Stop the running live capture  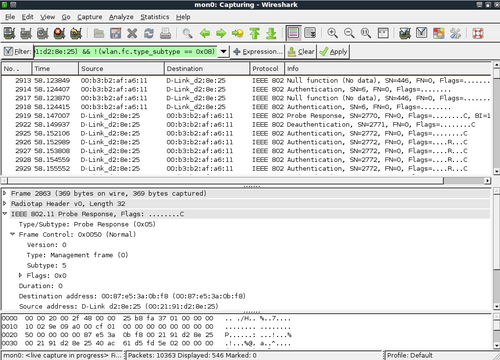(x=59, y=33)
